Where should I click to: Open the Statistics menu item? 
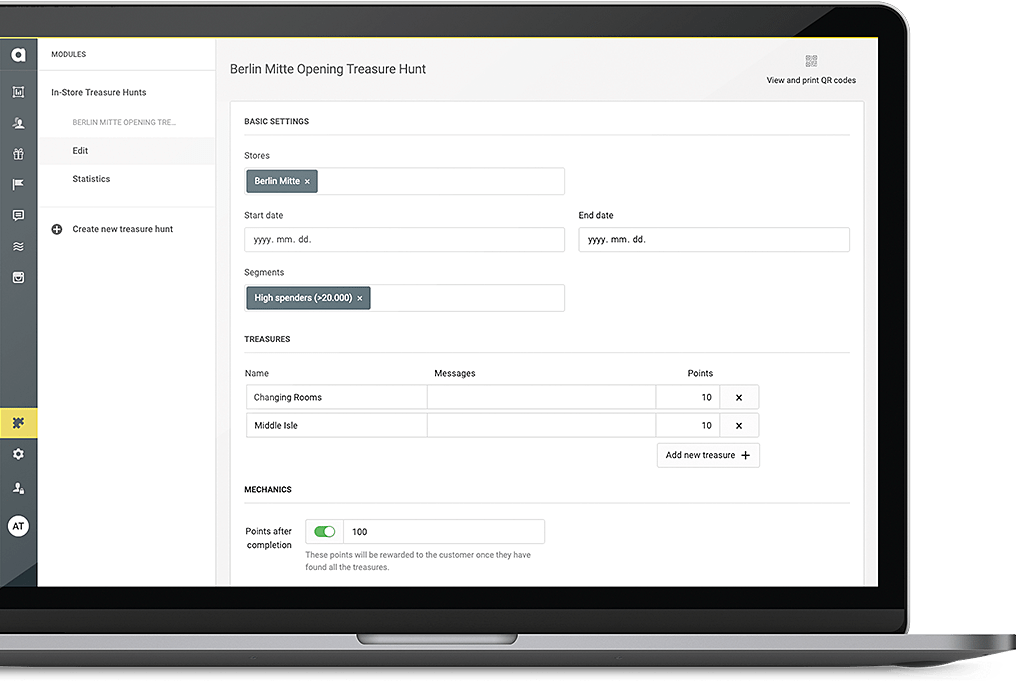[91, 179]
